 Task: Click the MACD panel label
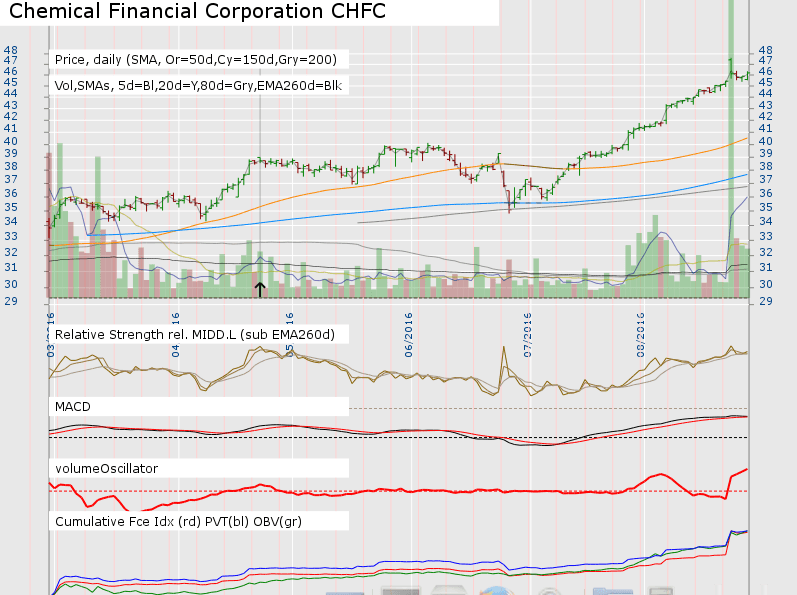[x=73, y=406]
